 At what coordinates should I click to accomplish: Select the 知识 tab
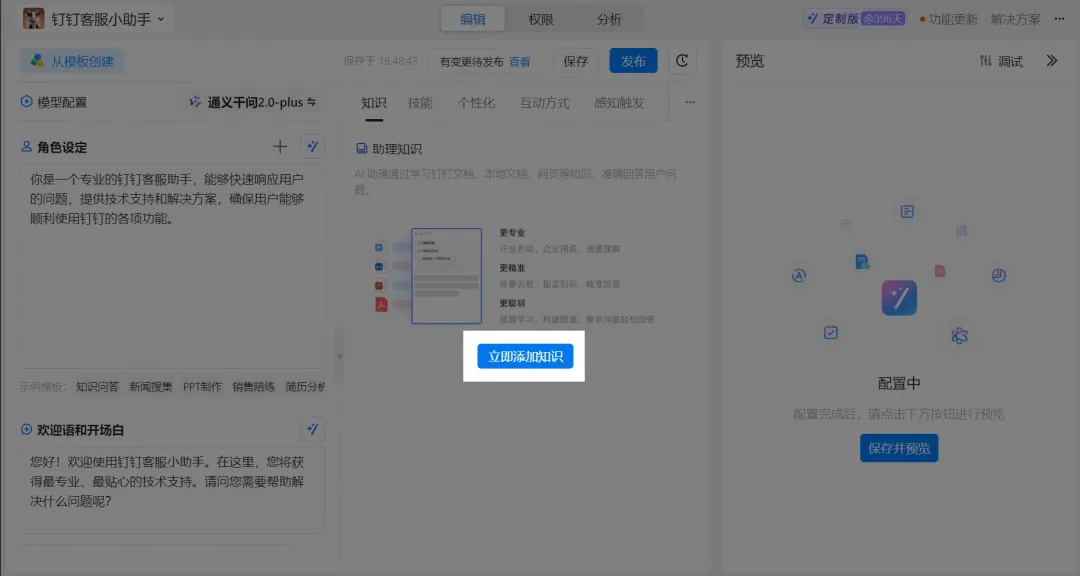374,103
